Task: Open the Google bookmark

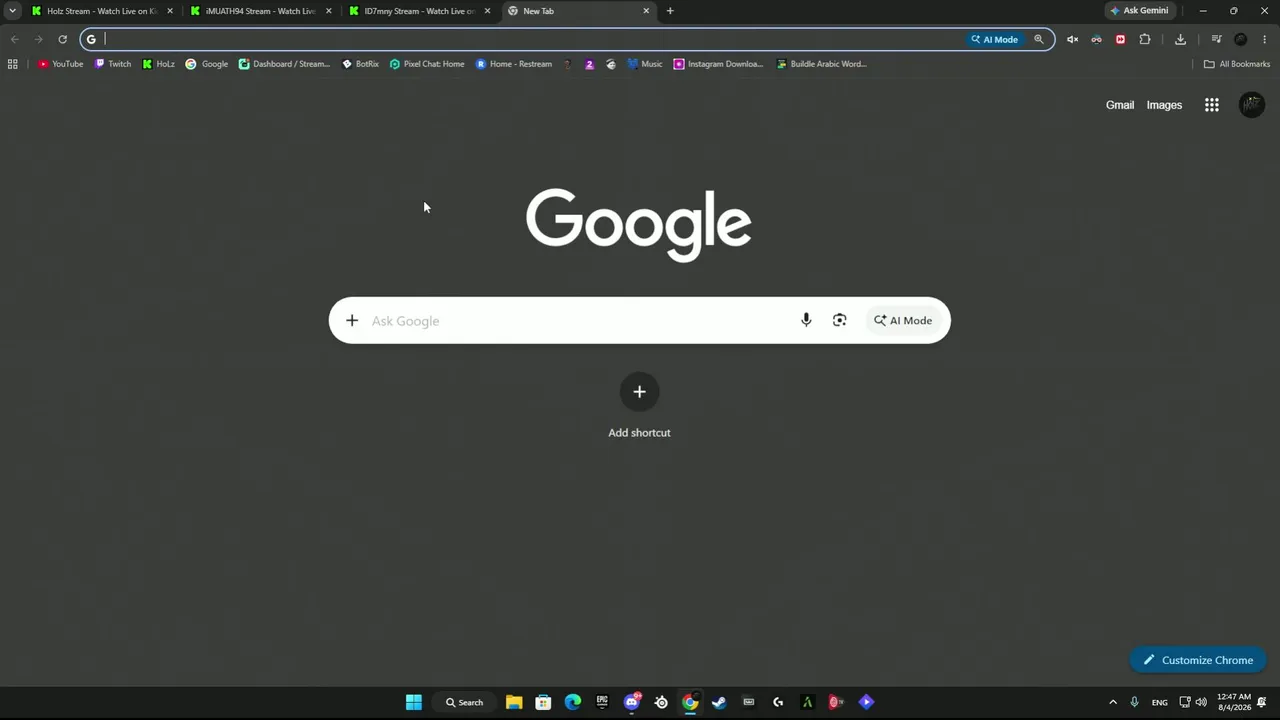Action: pos(206,64)
